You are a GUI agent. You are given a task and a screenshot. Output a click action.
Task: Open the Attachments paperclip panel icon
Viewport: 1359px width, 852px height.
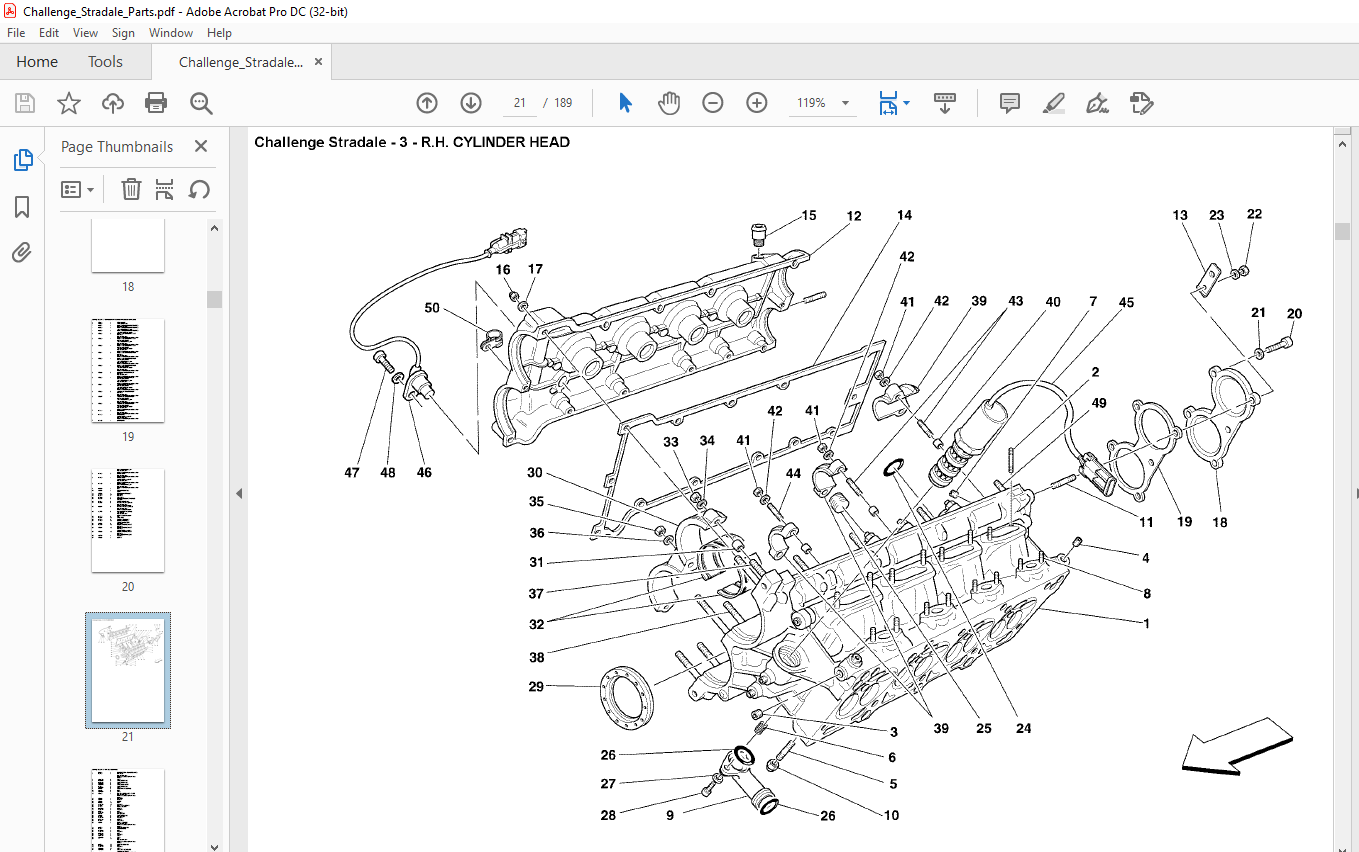(x=22, y=252)
